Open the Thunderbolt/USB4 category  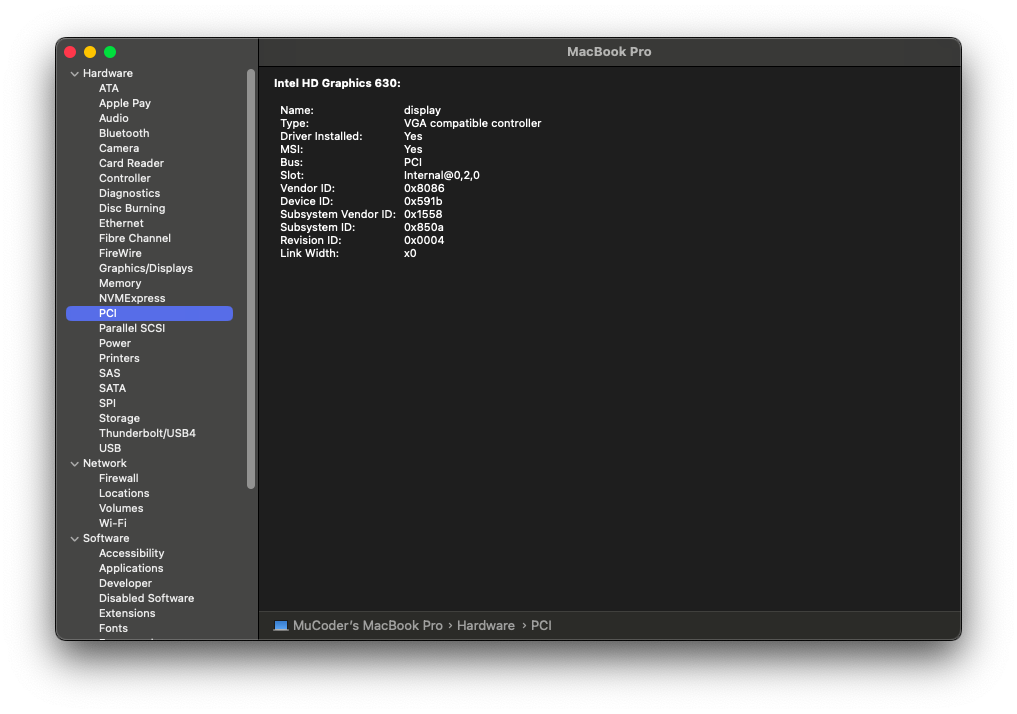pyautogui.click(x=147, y=433)
